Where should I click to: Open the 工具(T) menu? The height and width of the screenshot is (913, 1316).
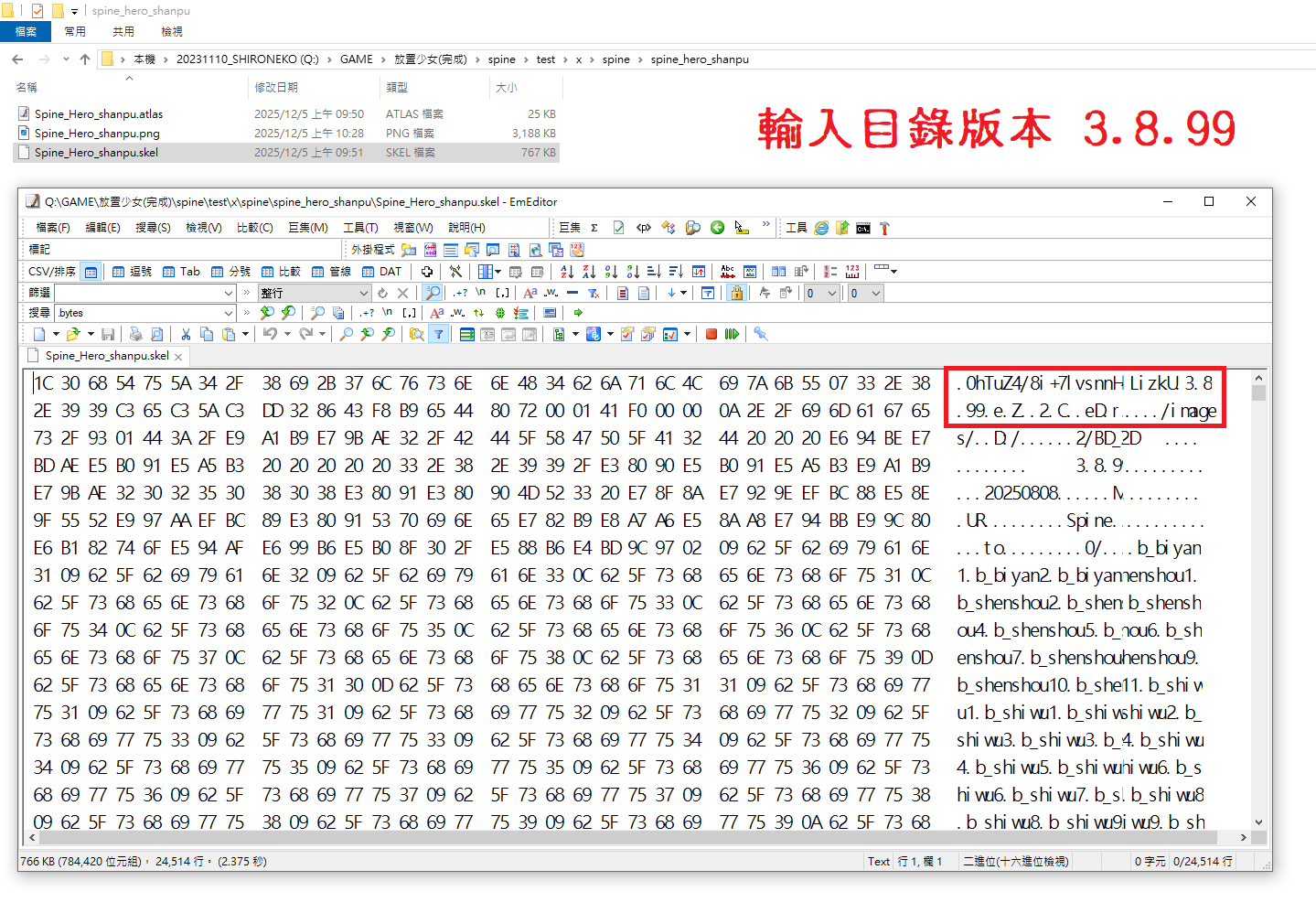tap(360, 228)
